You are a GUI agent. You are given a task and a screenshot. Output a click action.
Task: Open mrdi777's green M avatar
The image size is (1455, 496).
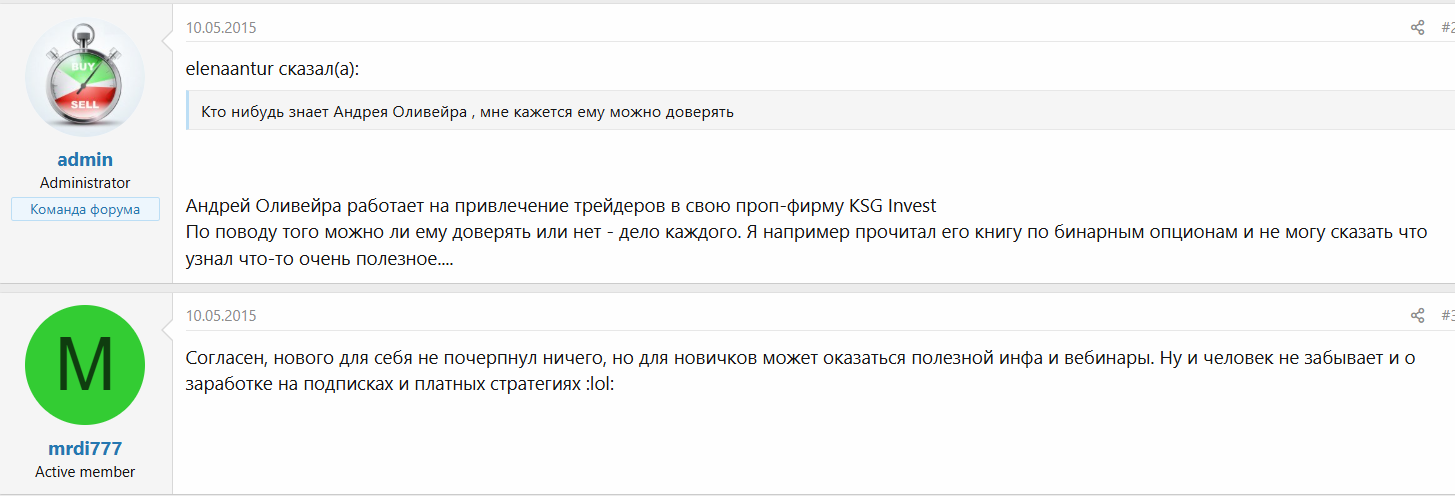click(85, 365)
